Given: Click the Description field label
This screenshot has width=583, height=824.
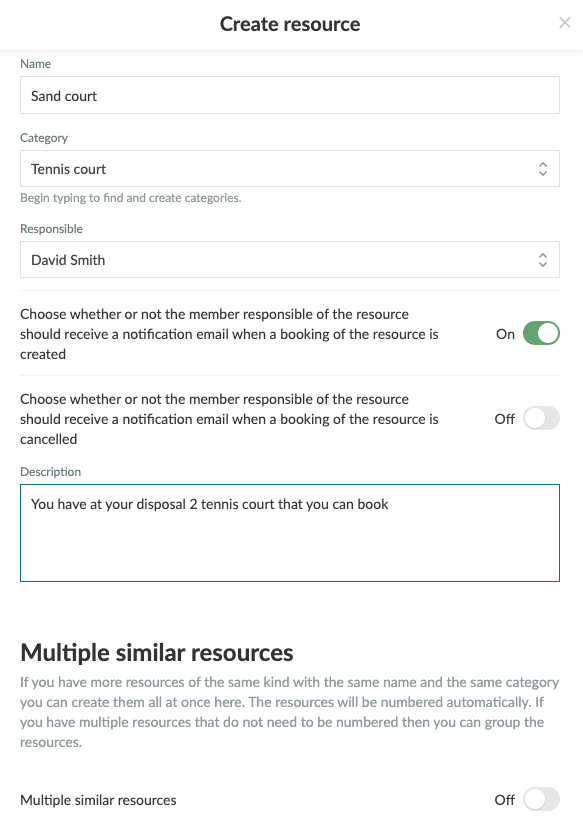Looking at the screenshot, I should [50, 471].
